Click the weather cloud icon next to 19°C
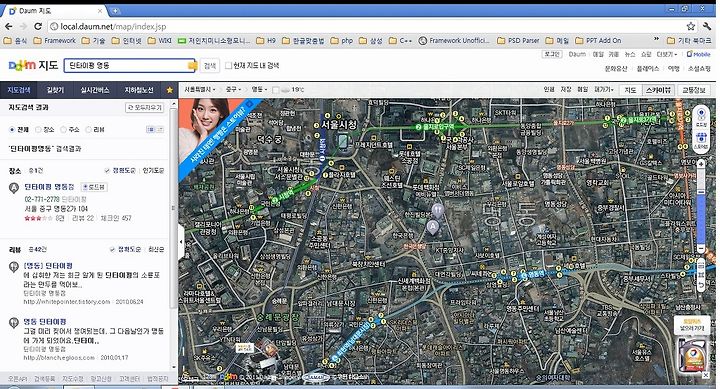 pos(285,90)
